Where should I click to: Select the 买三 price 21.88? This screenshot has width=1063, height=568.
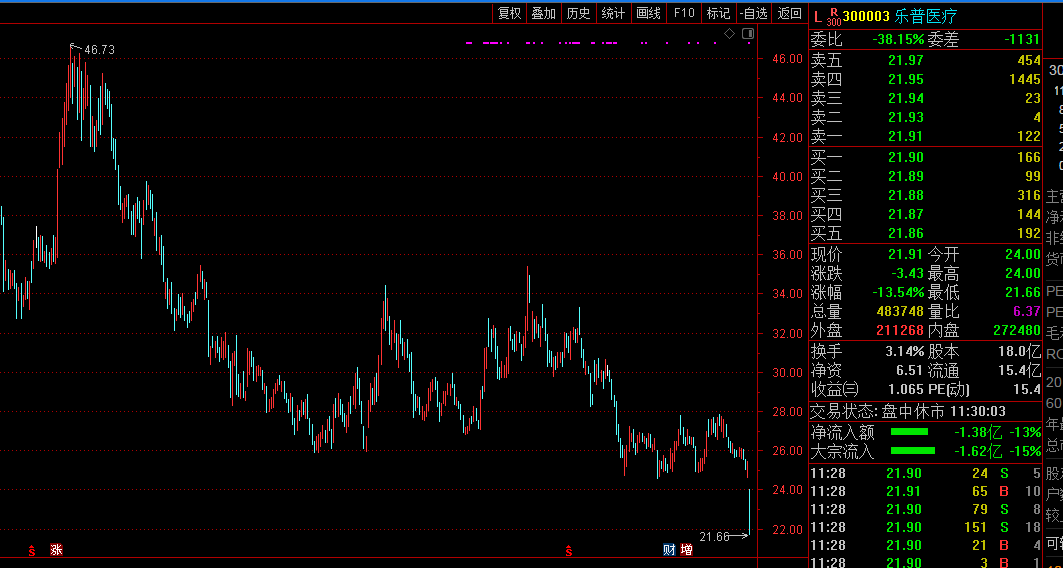pyautogui.click(x=906, y=195)
